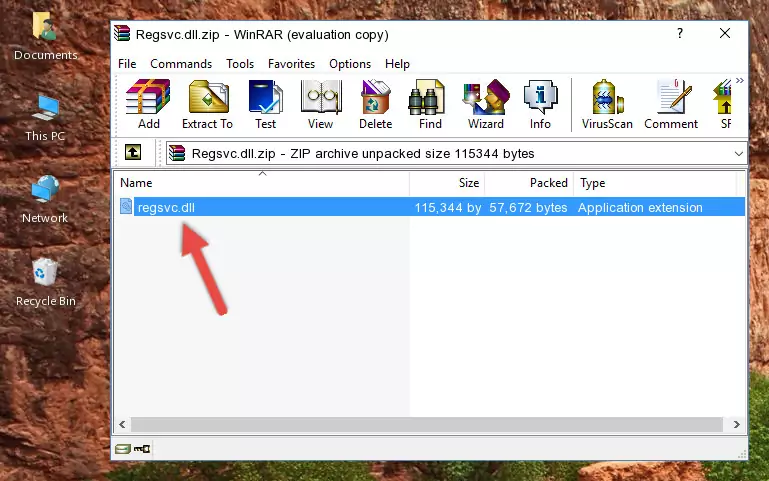Click the View toolbar icon
The height and width of the screenshot is (481, 769).
point(321,104)
